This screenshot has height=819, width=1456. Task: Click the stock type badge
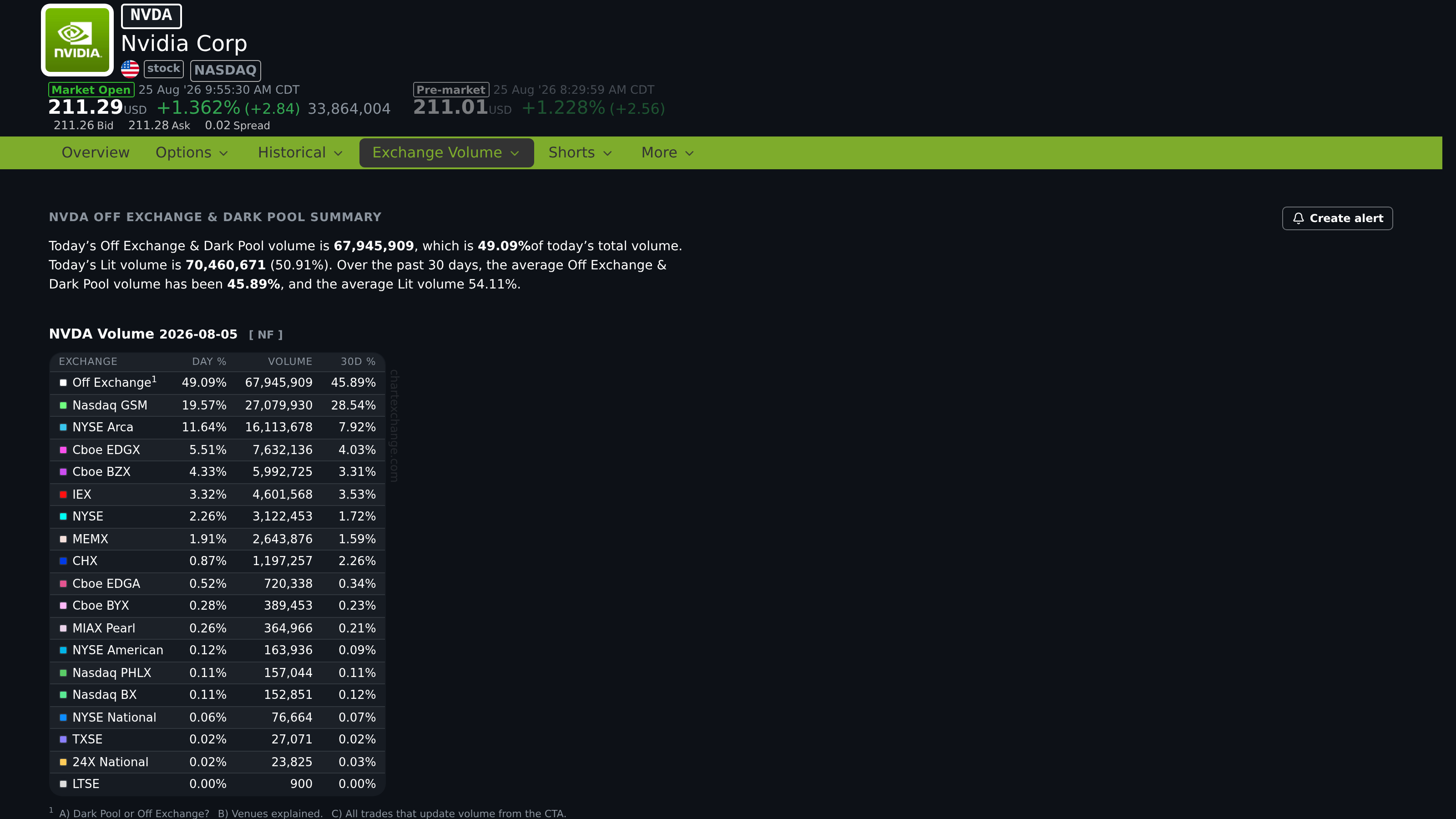(164, 69)
